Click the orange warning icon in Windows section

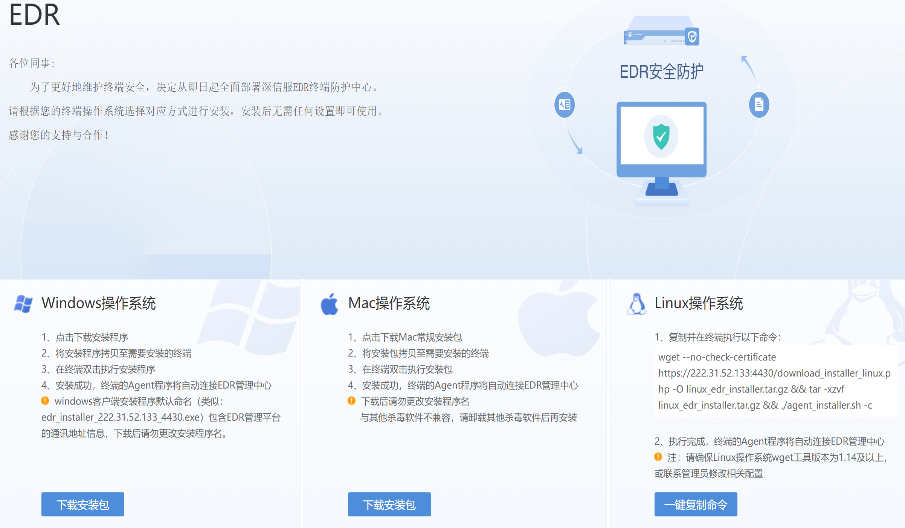[46, 401]
